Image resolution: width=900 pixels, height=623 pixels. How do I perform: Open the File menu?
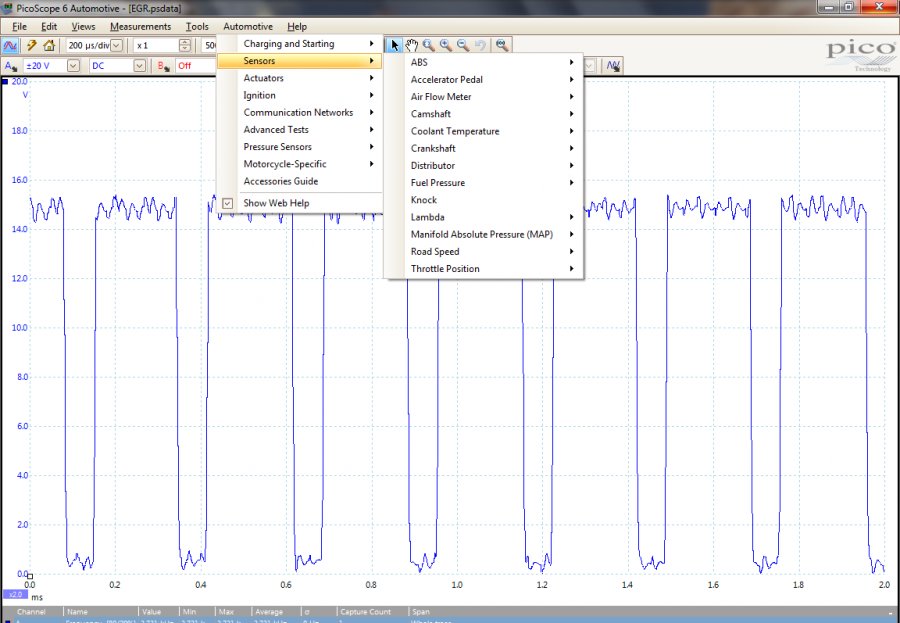20,26
